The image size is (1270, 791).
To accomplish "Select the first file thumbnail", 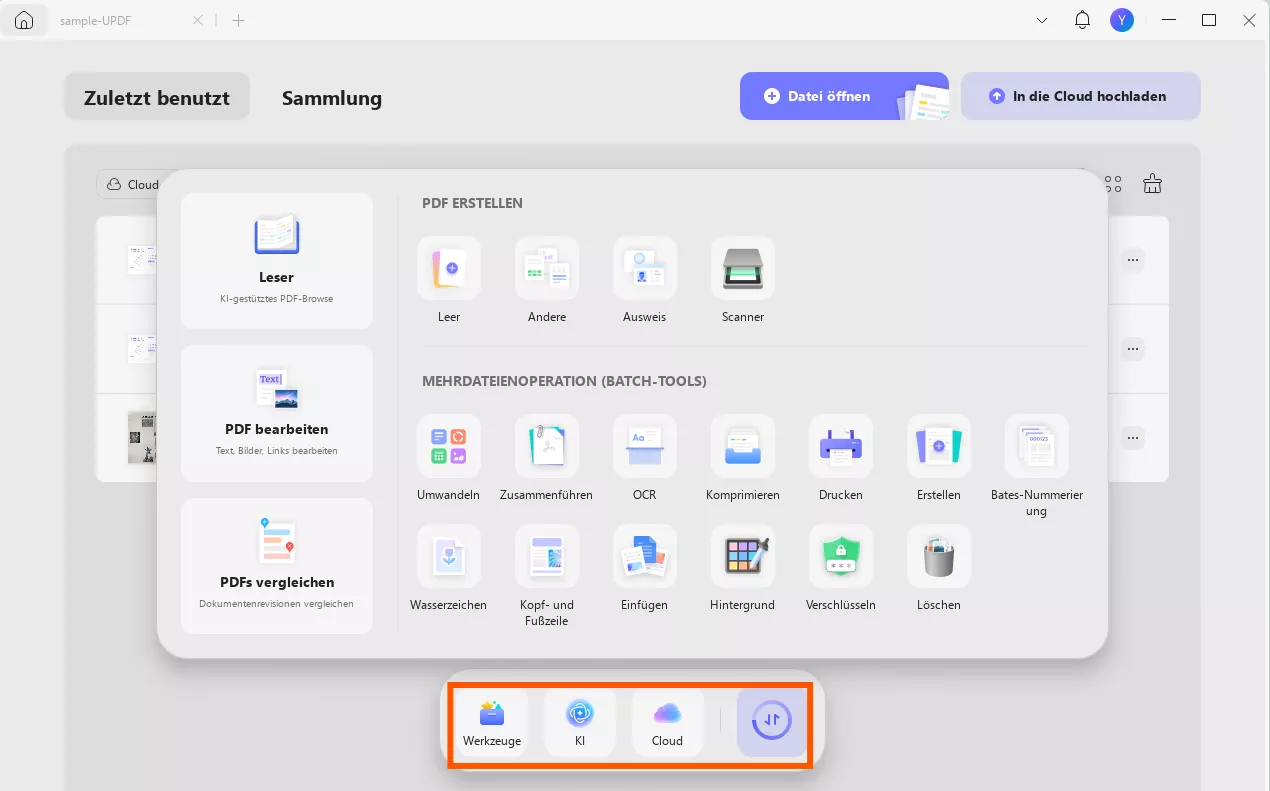I will point(142,260).
